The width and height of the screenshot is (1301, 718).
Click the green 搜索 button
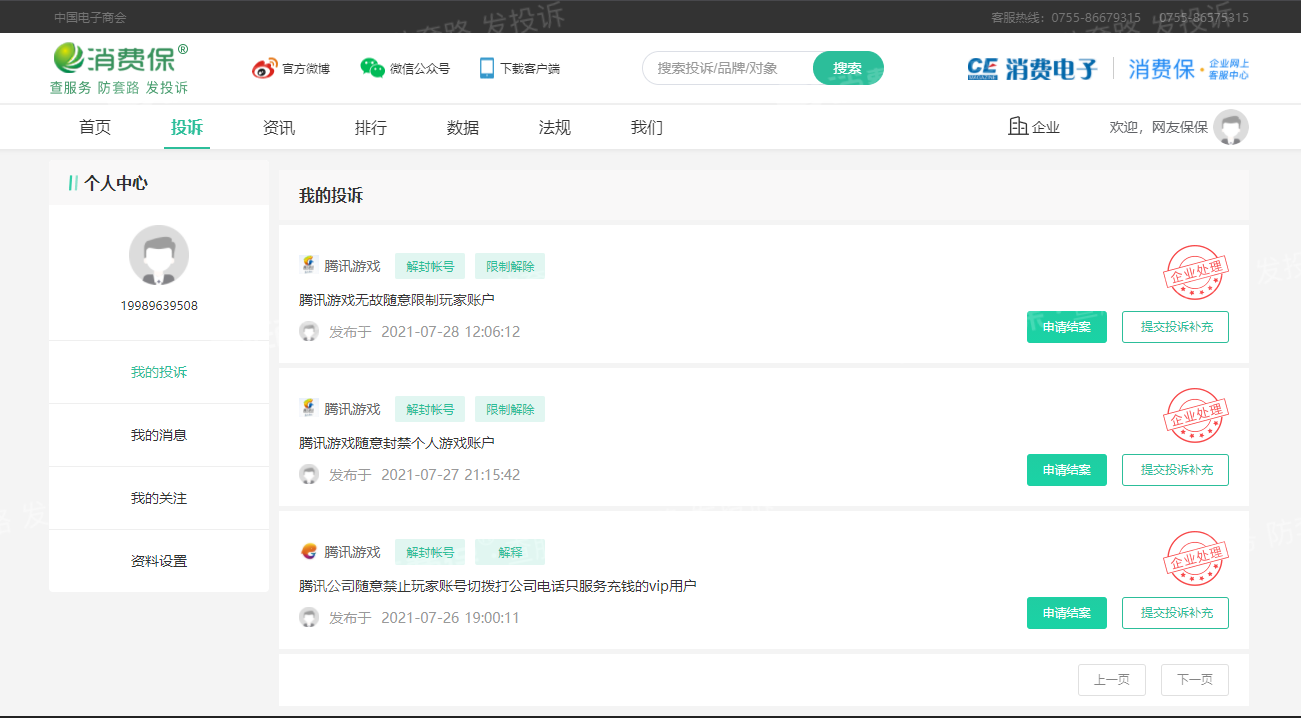click(848, 68)
